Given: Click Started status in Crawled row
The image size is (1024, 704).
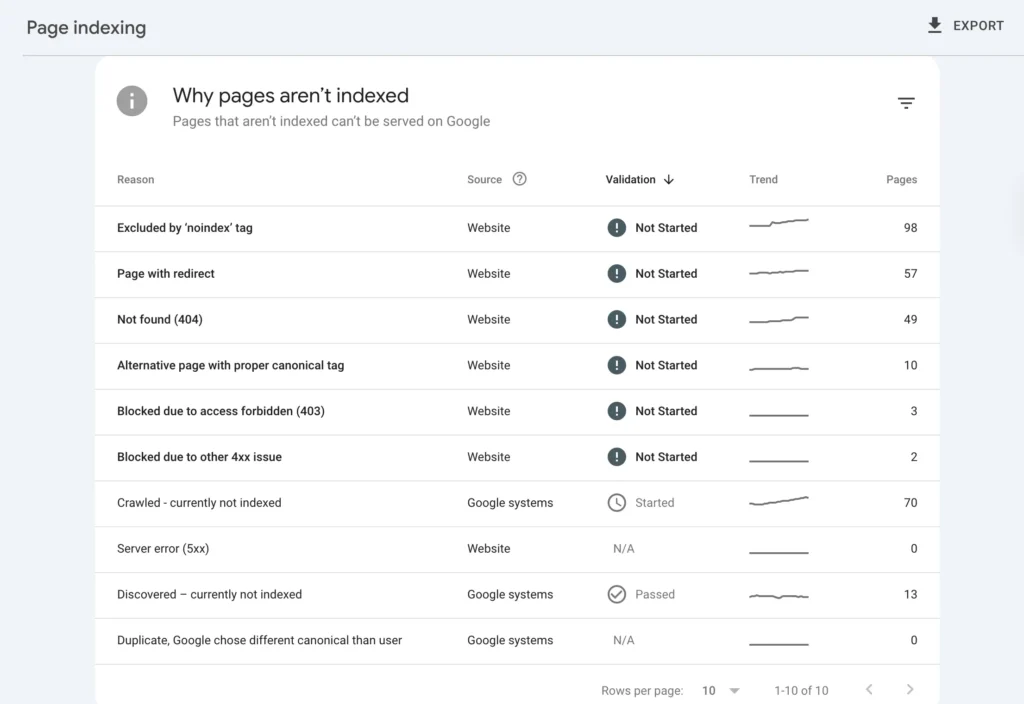Looking at the screenshot, I should 654,503.
